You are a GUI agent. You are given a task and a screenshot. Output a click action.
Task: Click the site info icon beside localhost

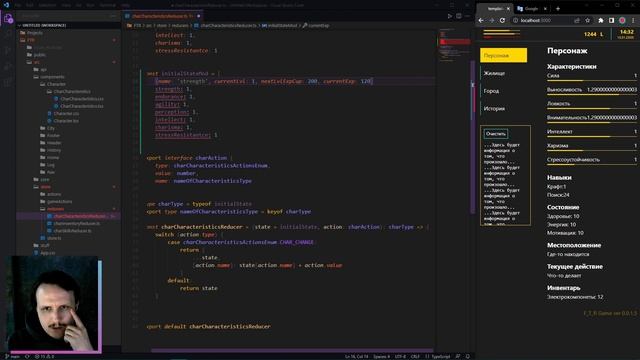click(x=516, y=20)
